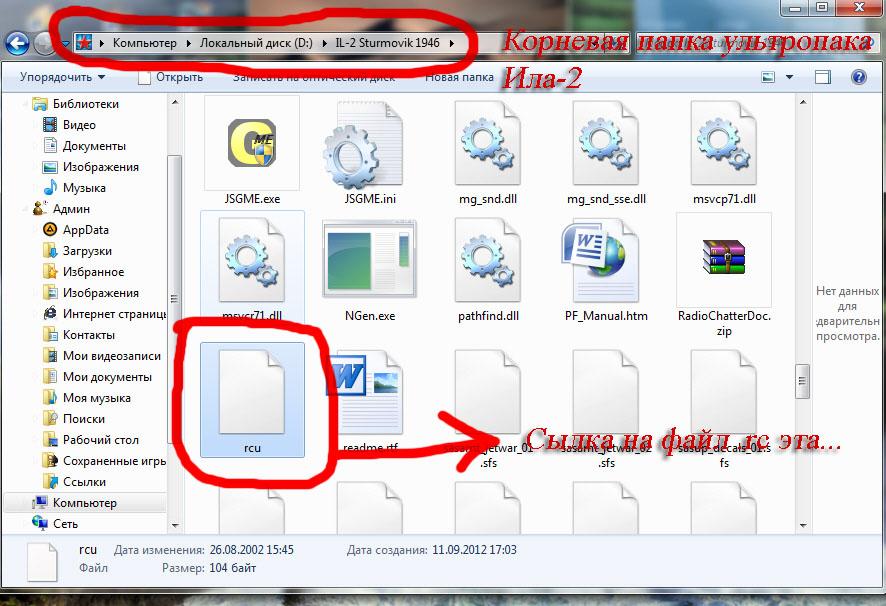Viewport: 886px width, 606px height.
Task: Expand the arrow after Локальный диск (D:)
Action: coord(324,43)
